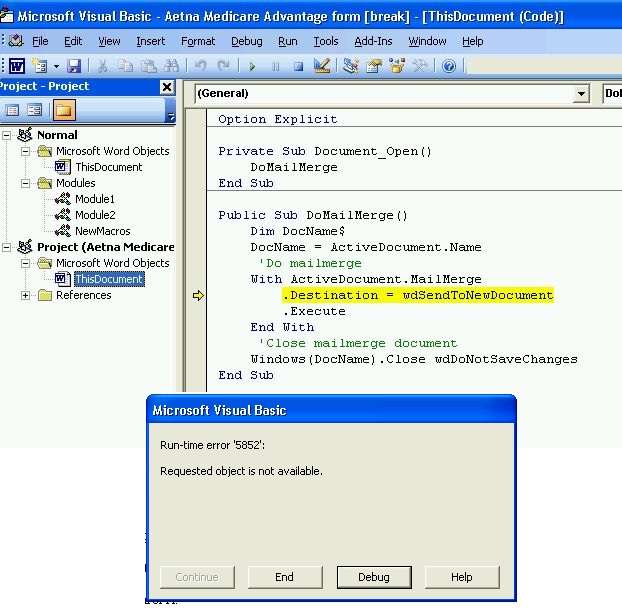Select the References folder item
The image size is (622, 609).
84,295
